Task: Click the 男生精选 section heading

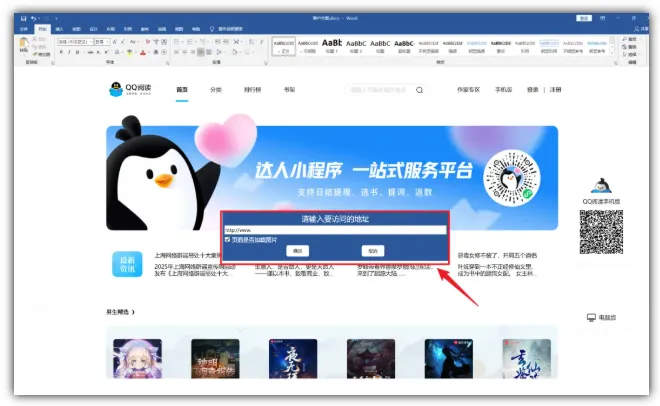Action: (120, 312)
